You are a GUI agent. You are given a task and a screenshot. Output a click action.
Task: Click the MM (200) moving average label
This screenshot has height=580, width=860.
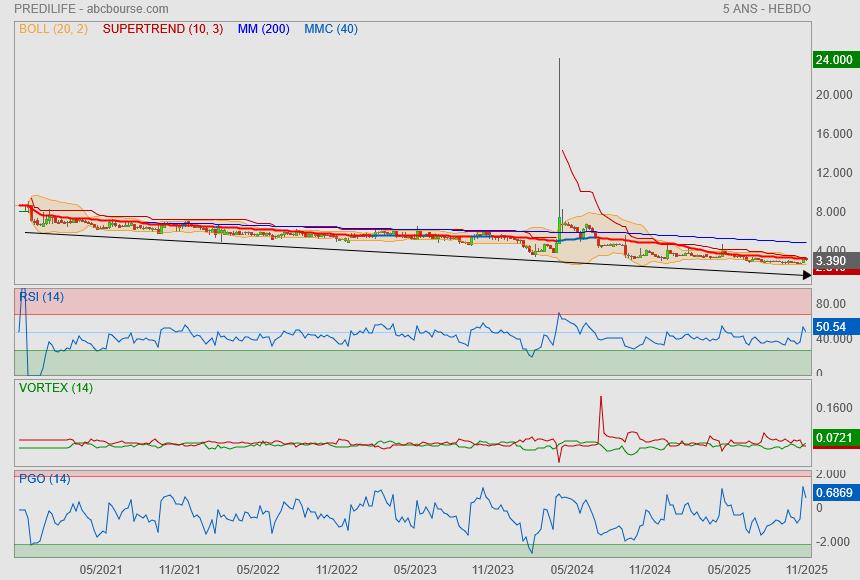(x=263, y=29)
